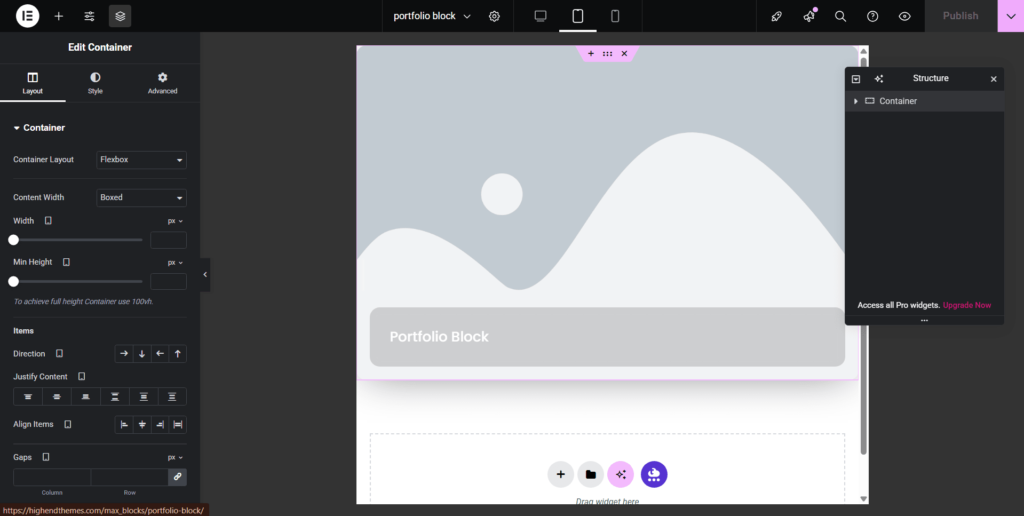Change the Min Height unit px selector
1024x516 pixels.
pyautogui.click(x=176, y=263)
